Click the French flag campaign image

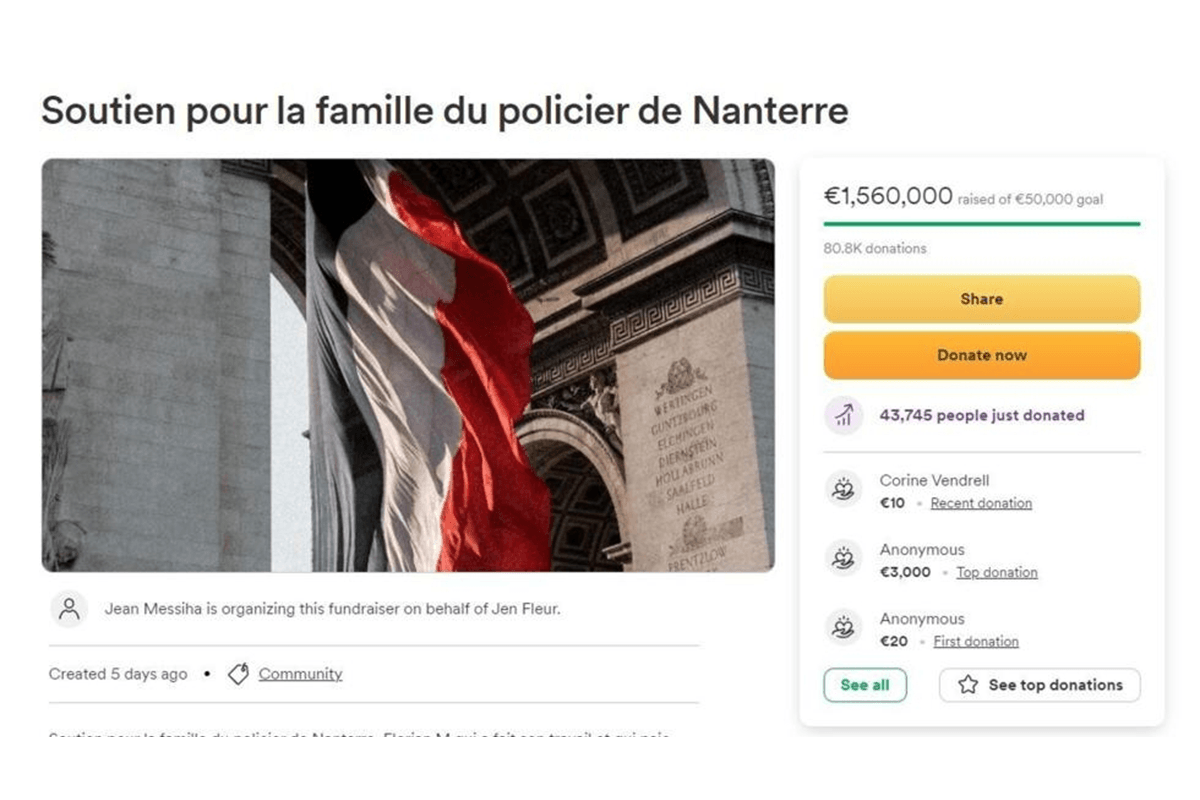pos(408,365)
